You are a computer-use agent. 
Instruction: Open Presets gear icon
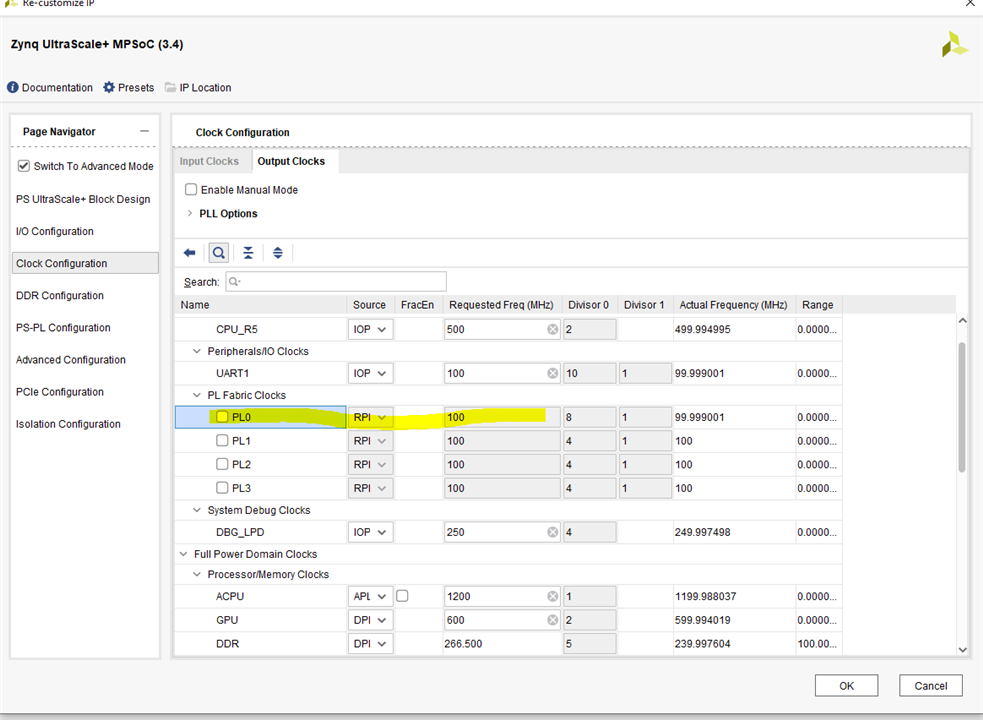[109, 88]
